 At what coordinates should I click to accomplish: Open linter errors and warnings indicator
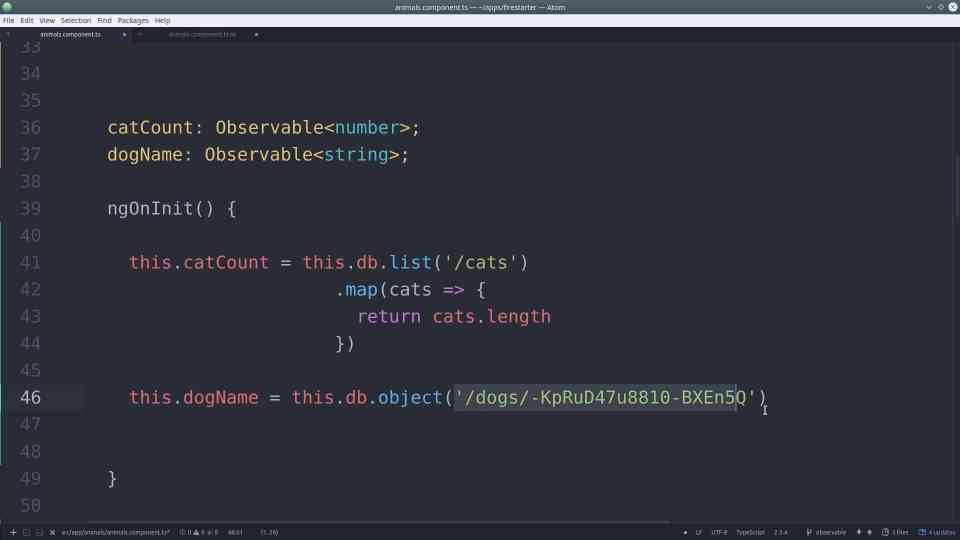click(x=198, y=532)
